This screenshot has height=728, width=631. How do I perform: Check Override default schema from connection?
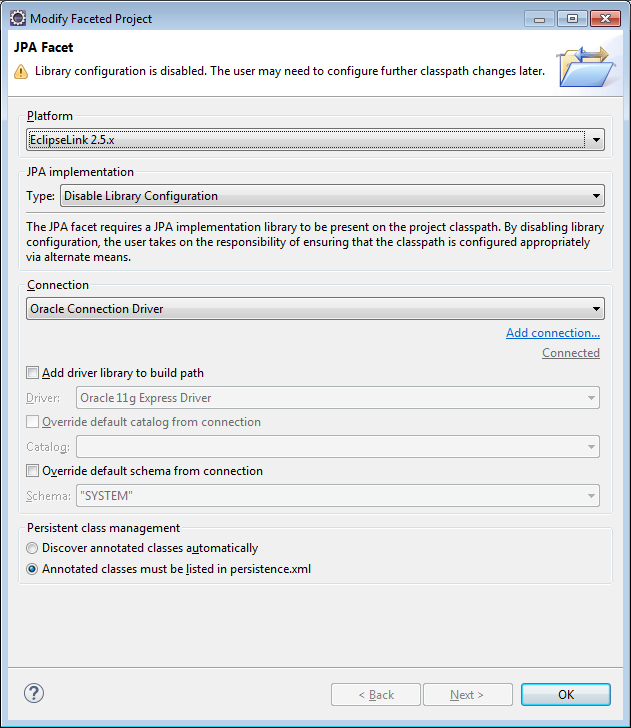[33, 471]
